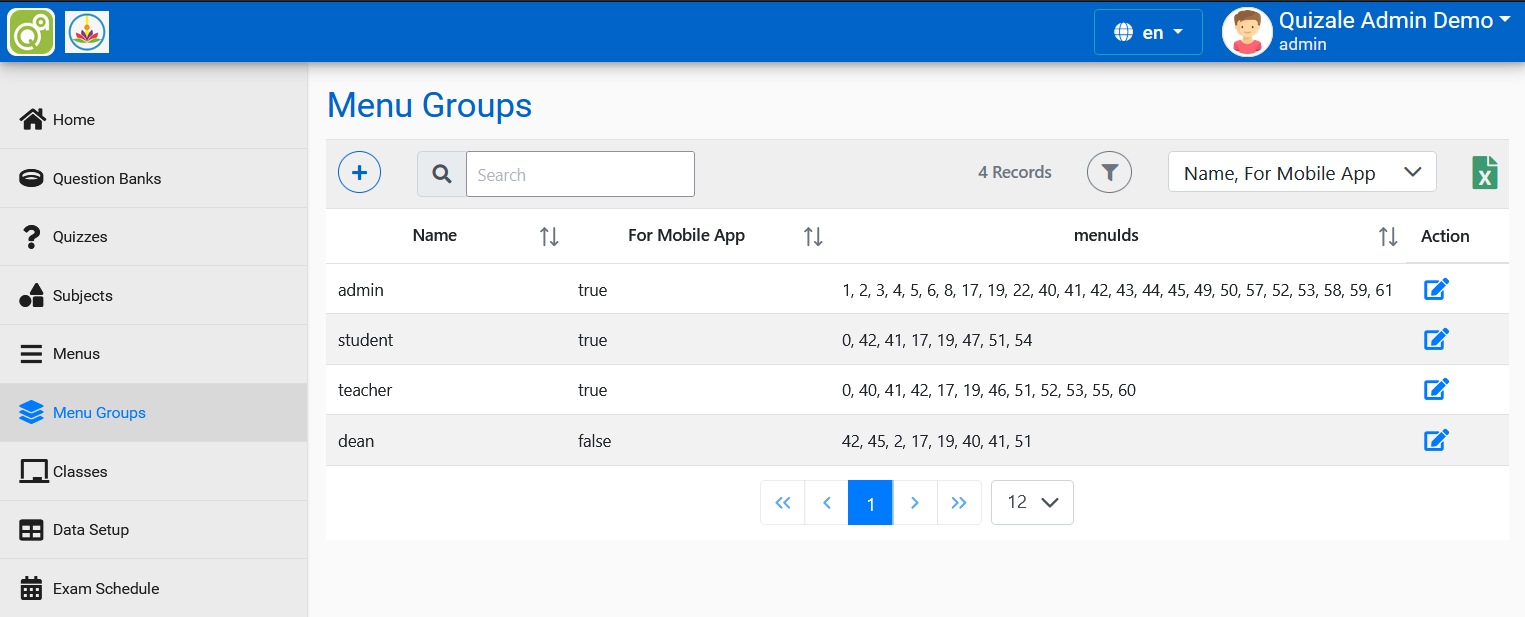Viewport: 1525px width, 617px height.
Task: Click the search magnifier icon
Action: click(x=441, y=173)
